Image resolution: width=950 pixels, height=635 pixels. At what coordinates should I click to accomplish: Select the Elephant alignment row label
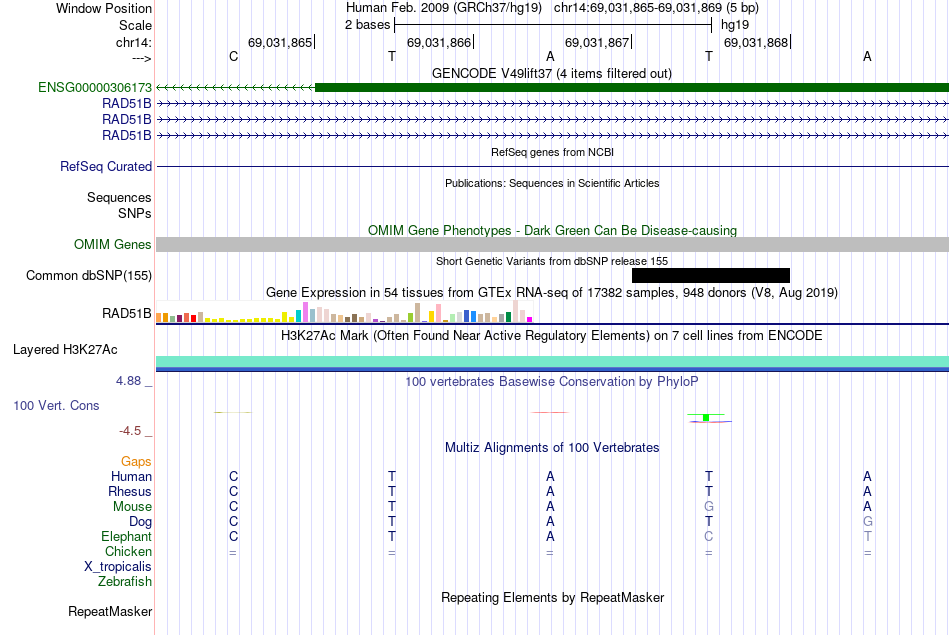[x=126, y=536]
